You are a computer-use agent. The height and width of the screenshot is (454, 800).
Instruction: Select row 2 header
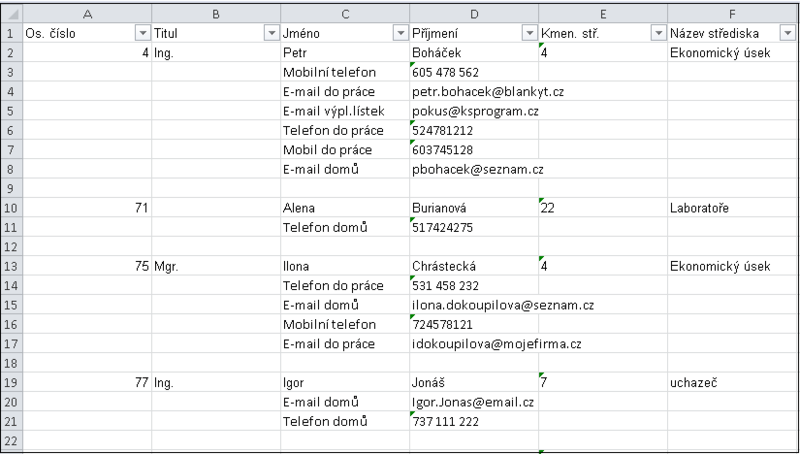click(x=12, y=53)
